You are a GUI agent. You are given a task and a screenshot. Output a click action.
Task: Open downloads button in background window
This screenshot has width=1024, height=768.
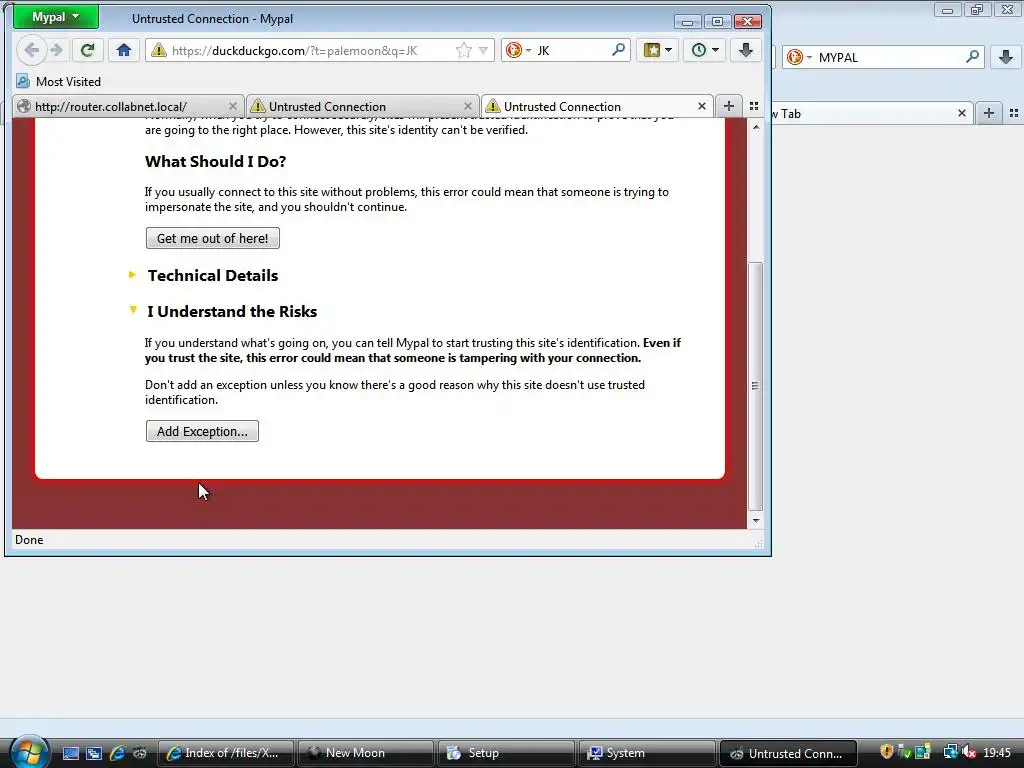click(1006, 57)
